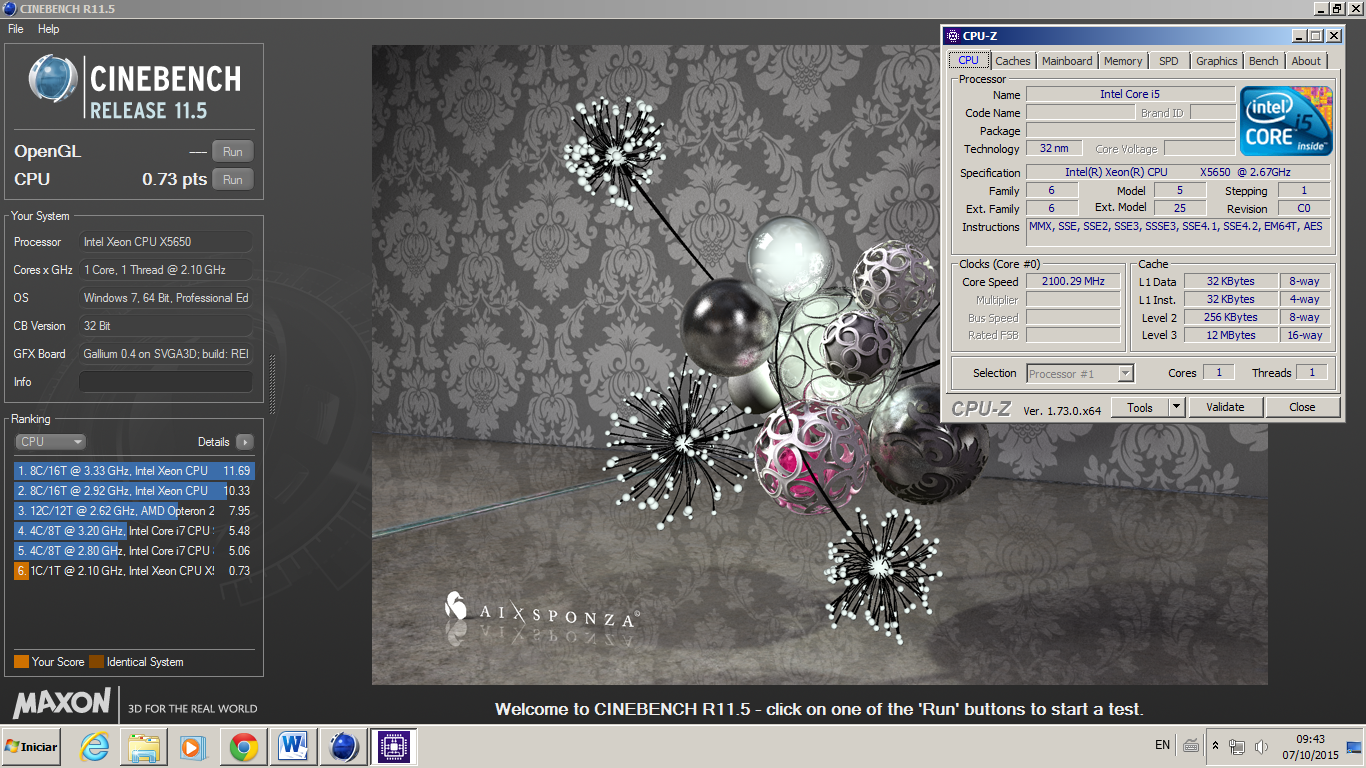Click the volume speaker tray icon

pos(1261,746)
